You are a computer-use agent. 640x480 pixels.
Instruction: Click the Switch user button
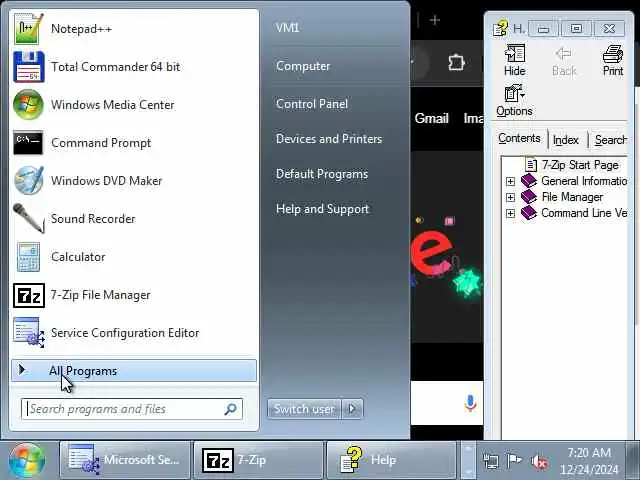tap(304, 409)
